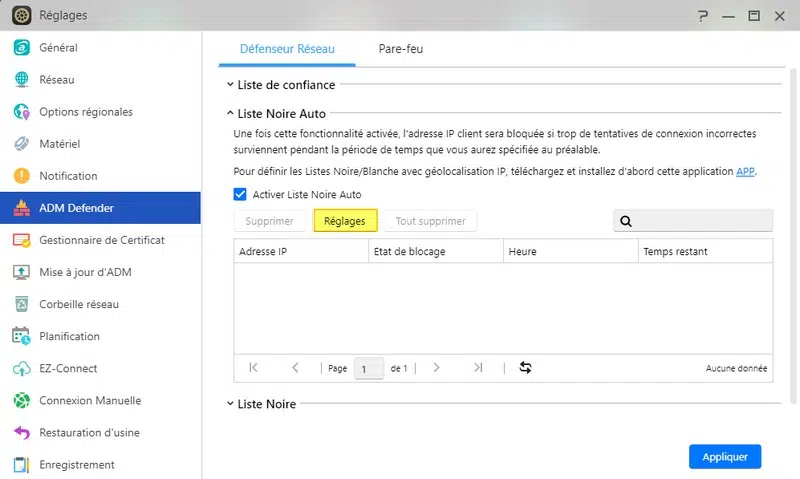This screenshot has height=479, width=800.
Task: Sort by the Adresse IP column
Action: 301,251
